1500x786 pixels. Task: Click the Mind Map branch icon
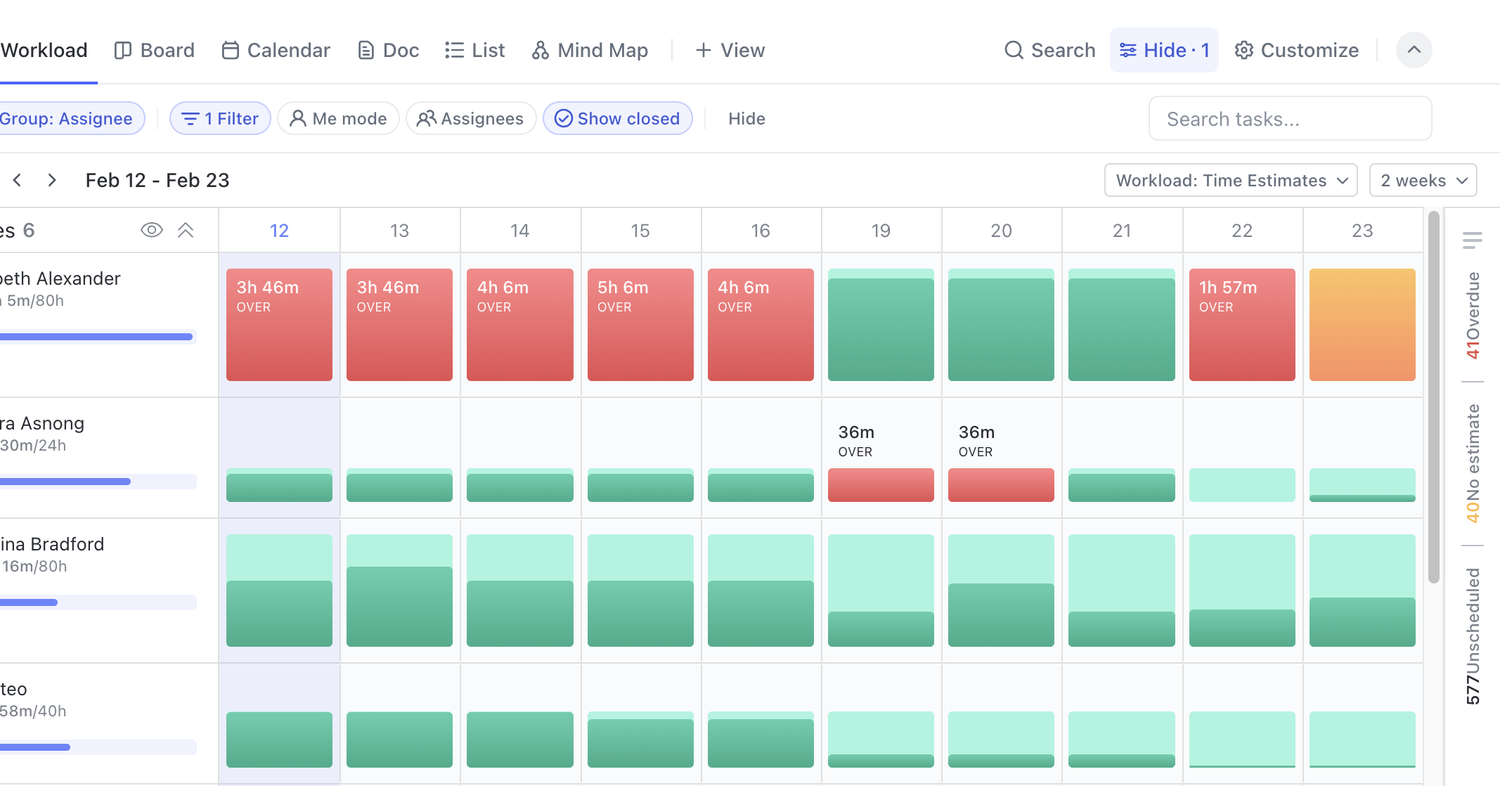point(539,50)
